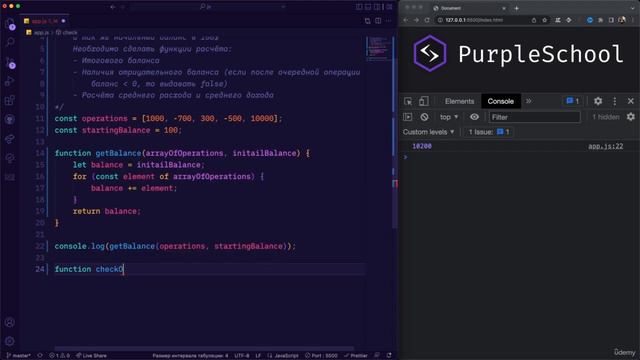Open DevTools issues badge
Viewport: 640px width, 360px height.
click(x=572, y=101)
